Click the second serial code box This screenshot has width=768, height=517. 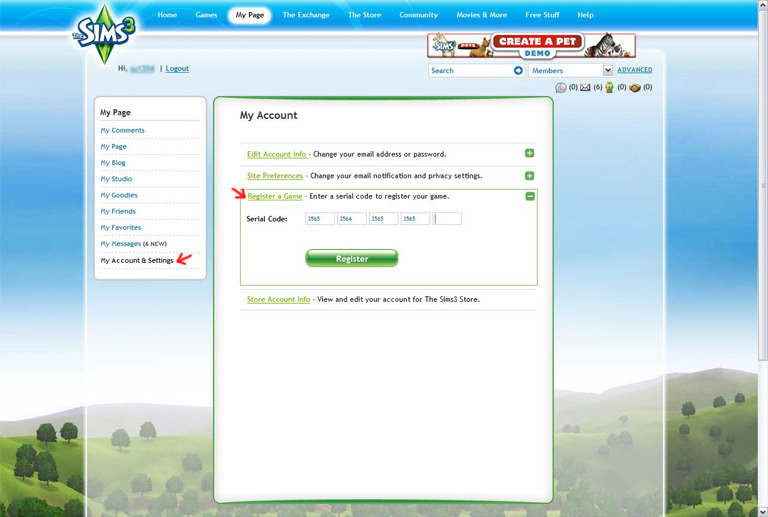pos(352,218)
